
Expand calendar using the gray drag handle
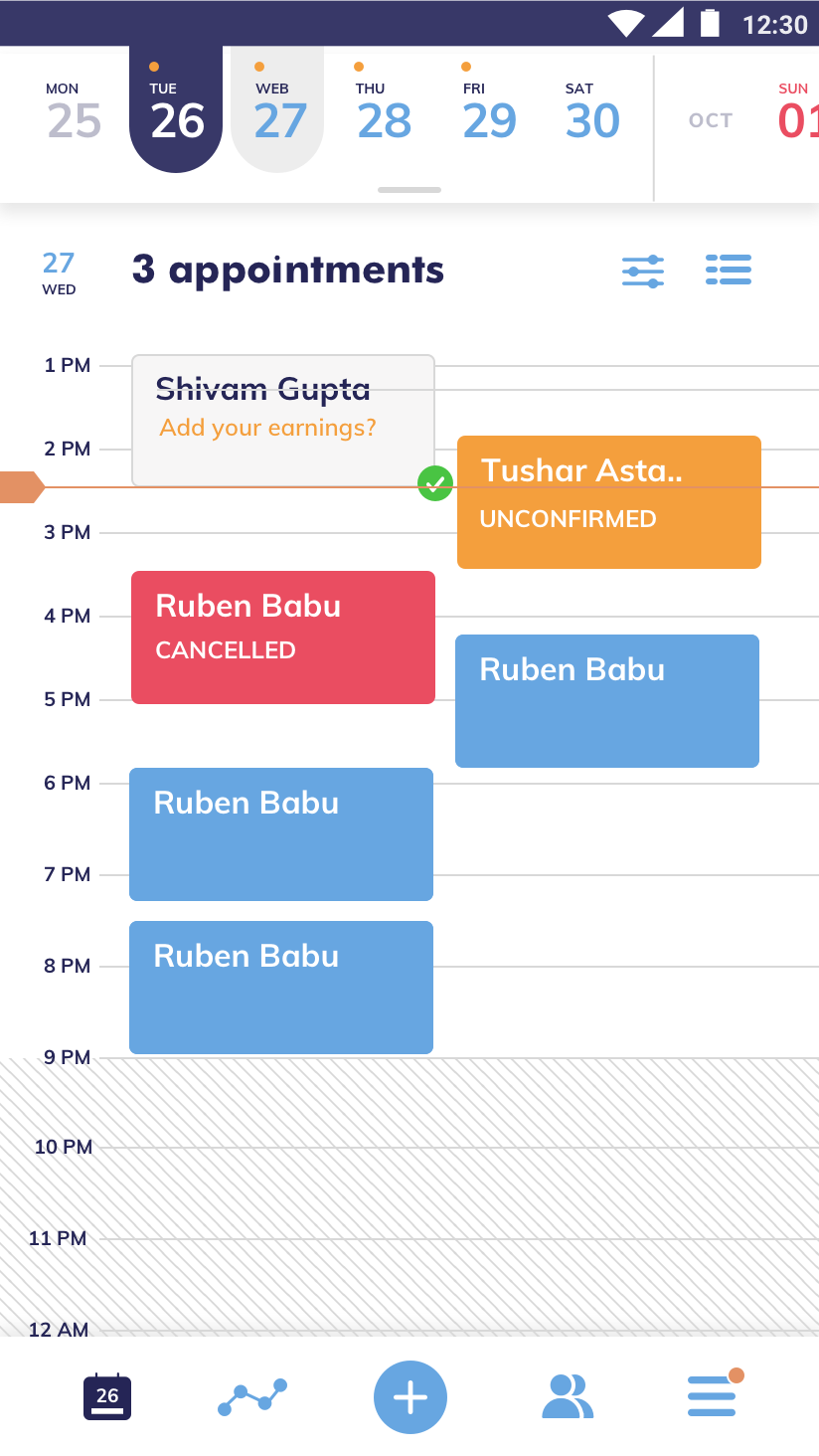409,190
